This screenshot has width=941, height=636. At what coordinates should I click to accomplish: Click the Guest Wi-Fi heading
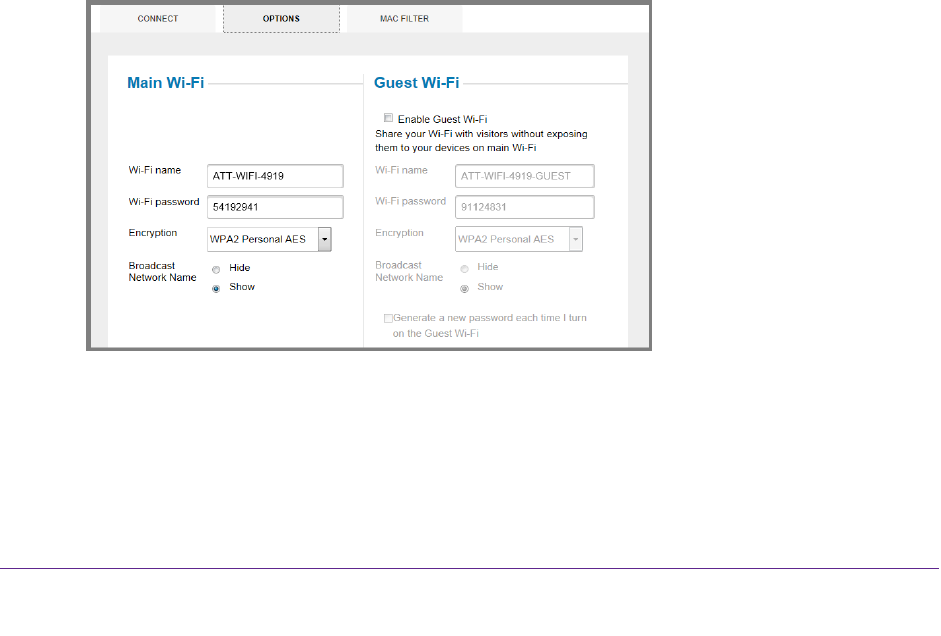(416, 83)
